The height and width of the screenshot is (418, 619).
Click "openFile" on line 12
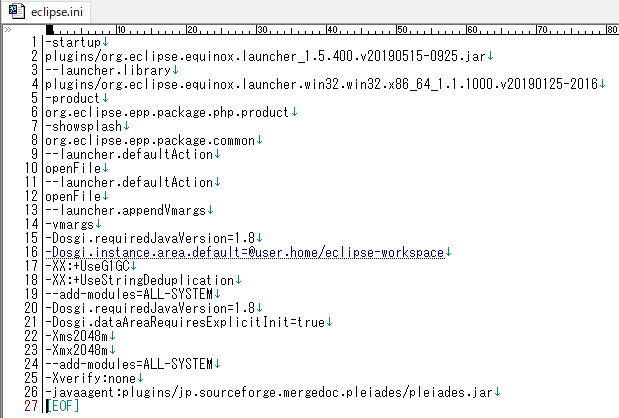pos(73,196)
